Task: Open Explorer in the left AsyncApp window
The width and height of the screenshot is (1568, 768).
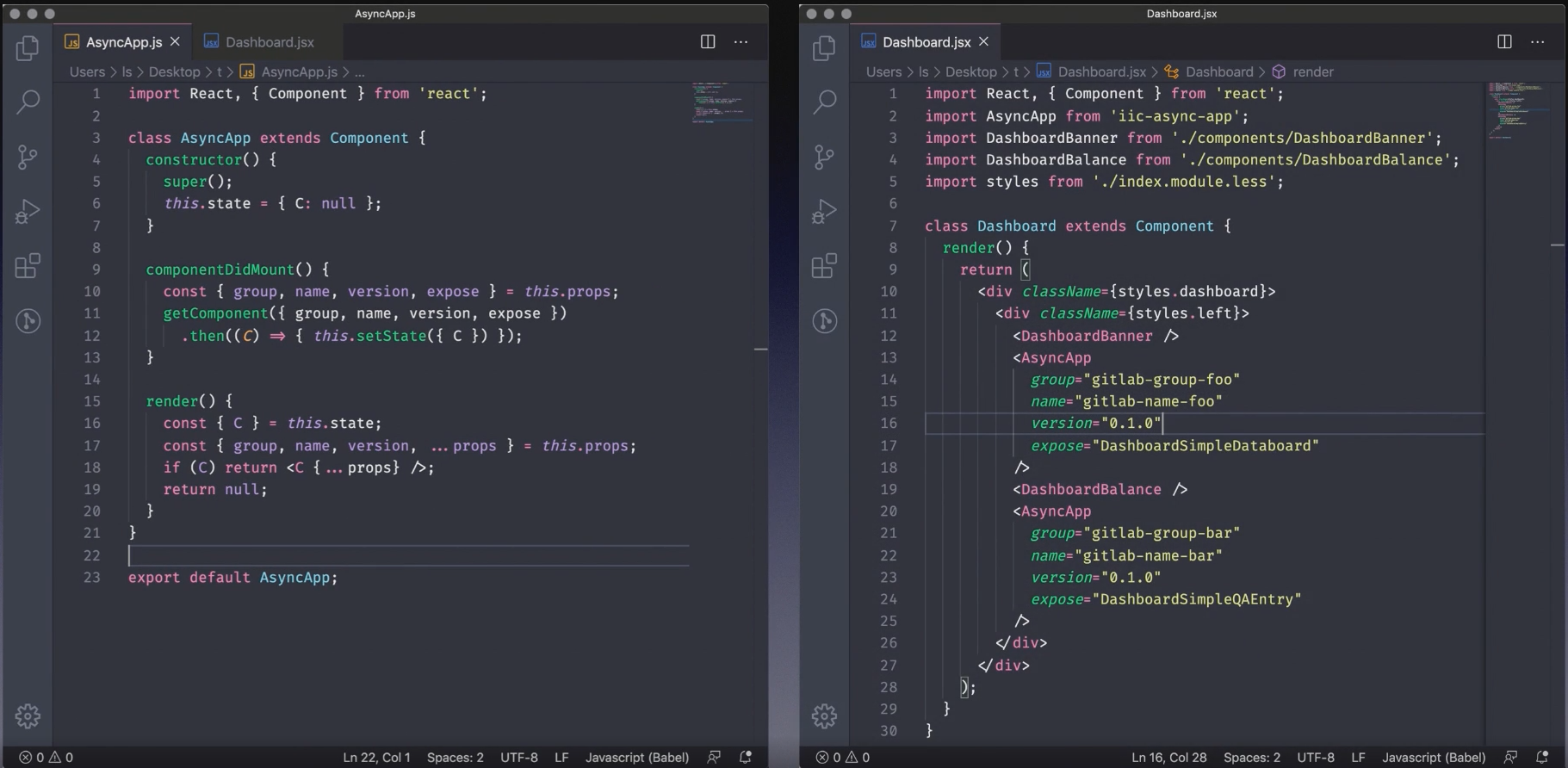Action: pos(28,48)
